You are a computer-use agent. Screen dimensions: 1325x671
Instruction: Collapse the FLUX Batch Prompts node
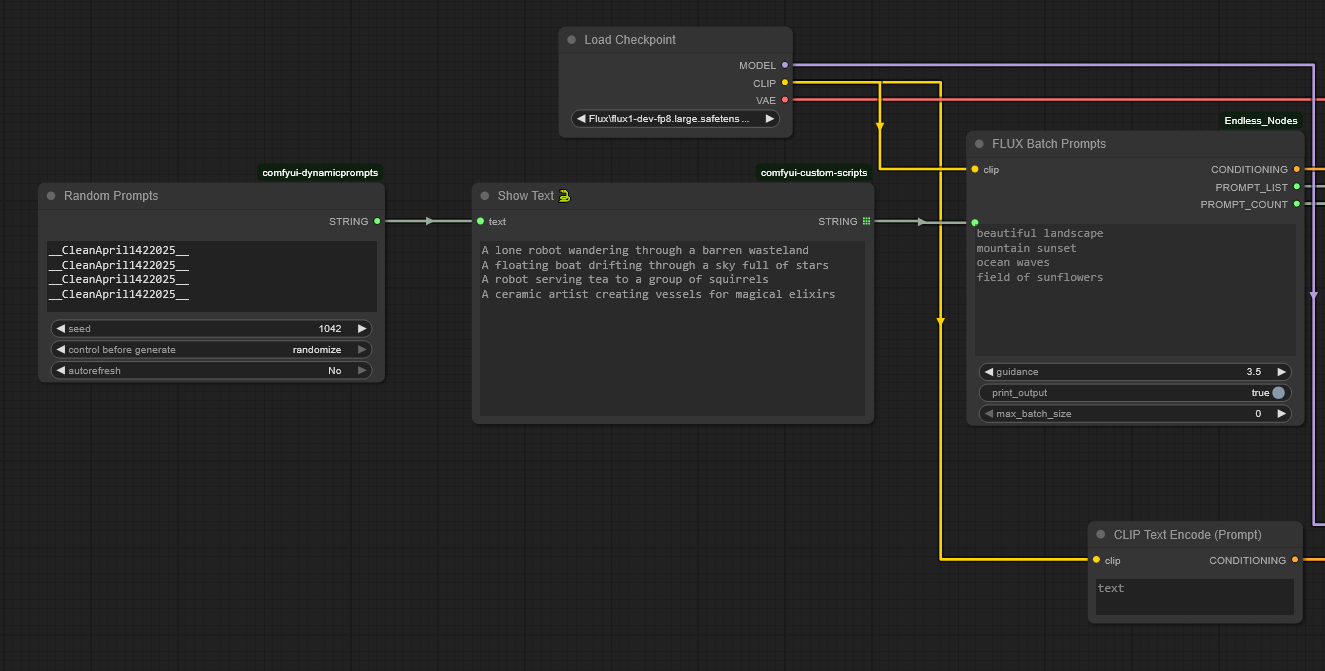coord(979,144)
